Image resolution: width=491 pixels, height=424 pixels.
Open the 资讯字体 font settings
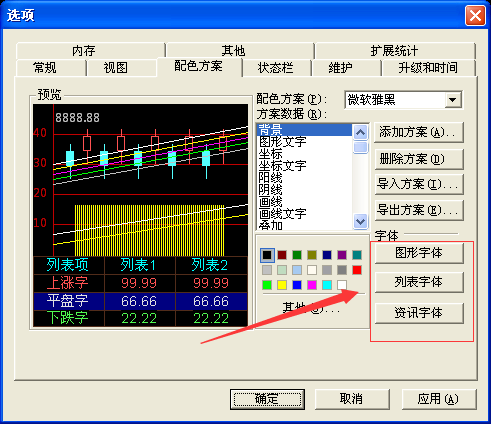coord(419,313)
